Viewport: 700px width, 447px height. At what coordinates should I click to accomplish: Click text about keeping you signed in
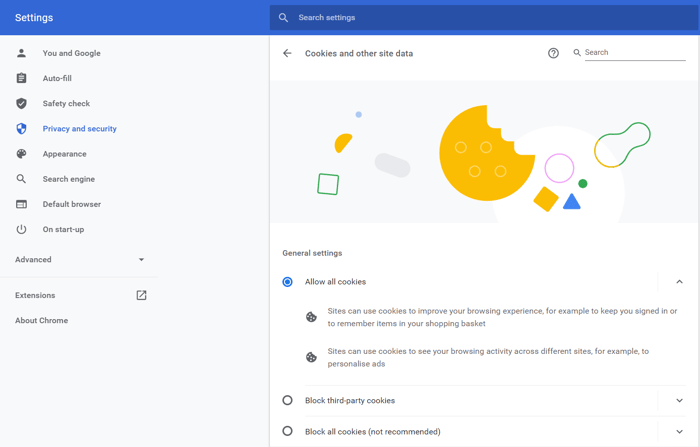coord(502,317)
